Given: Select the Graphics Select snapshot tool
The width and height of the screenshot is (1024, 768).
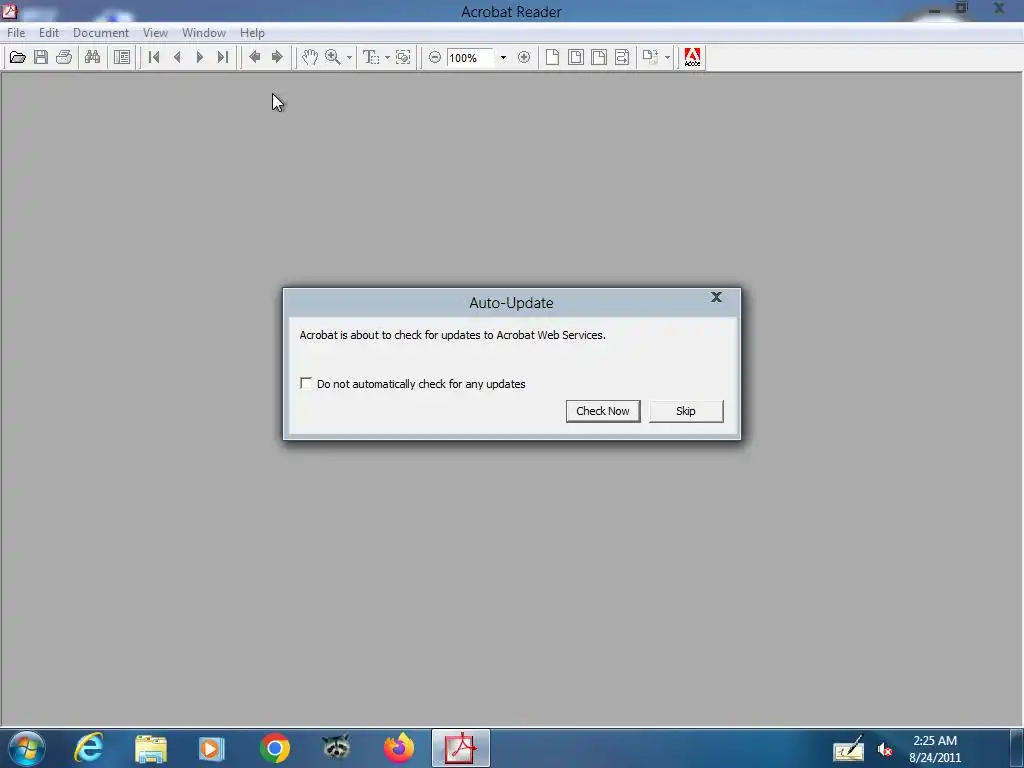Looking at the screenshot, I should pyautogui.click(x=404, y=57).
